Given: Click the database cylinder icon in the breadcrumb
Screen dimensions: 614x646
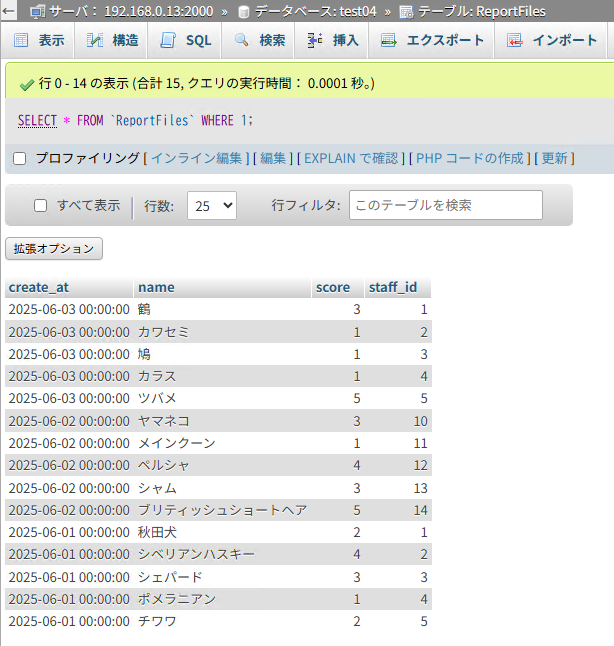Looking at the screenshot, I should click(244, 12).
